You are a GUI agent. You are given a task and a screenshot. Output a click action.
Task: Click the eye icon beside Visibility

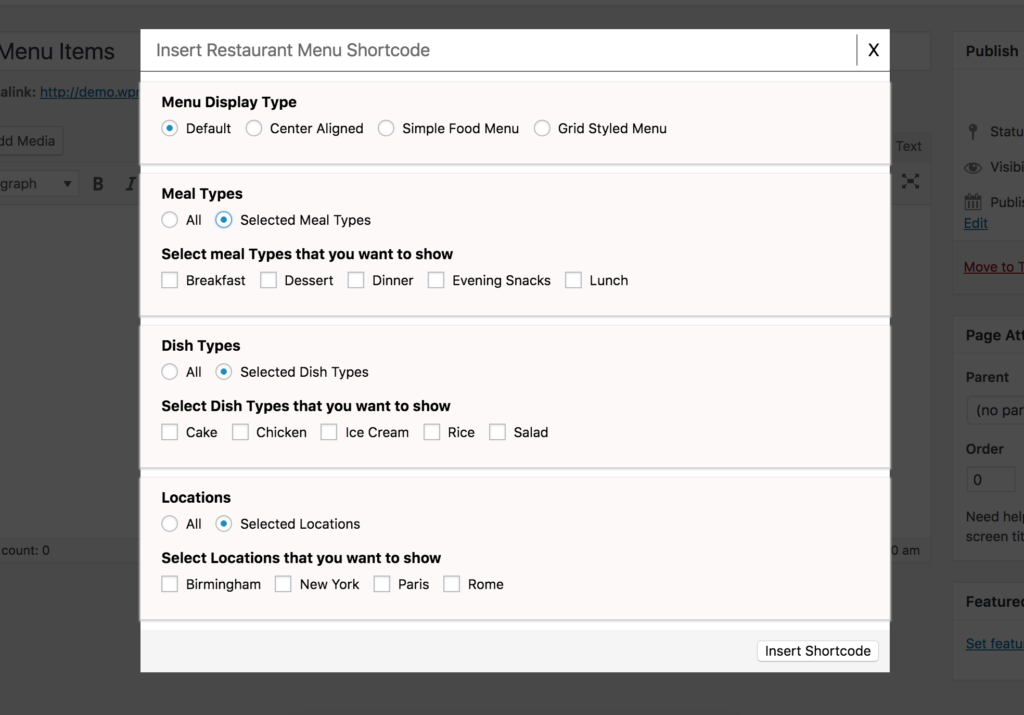[972, 167]
